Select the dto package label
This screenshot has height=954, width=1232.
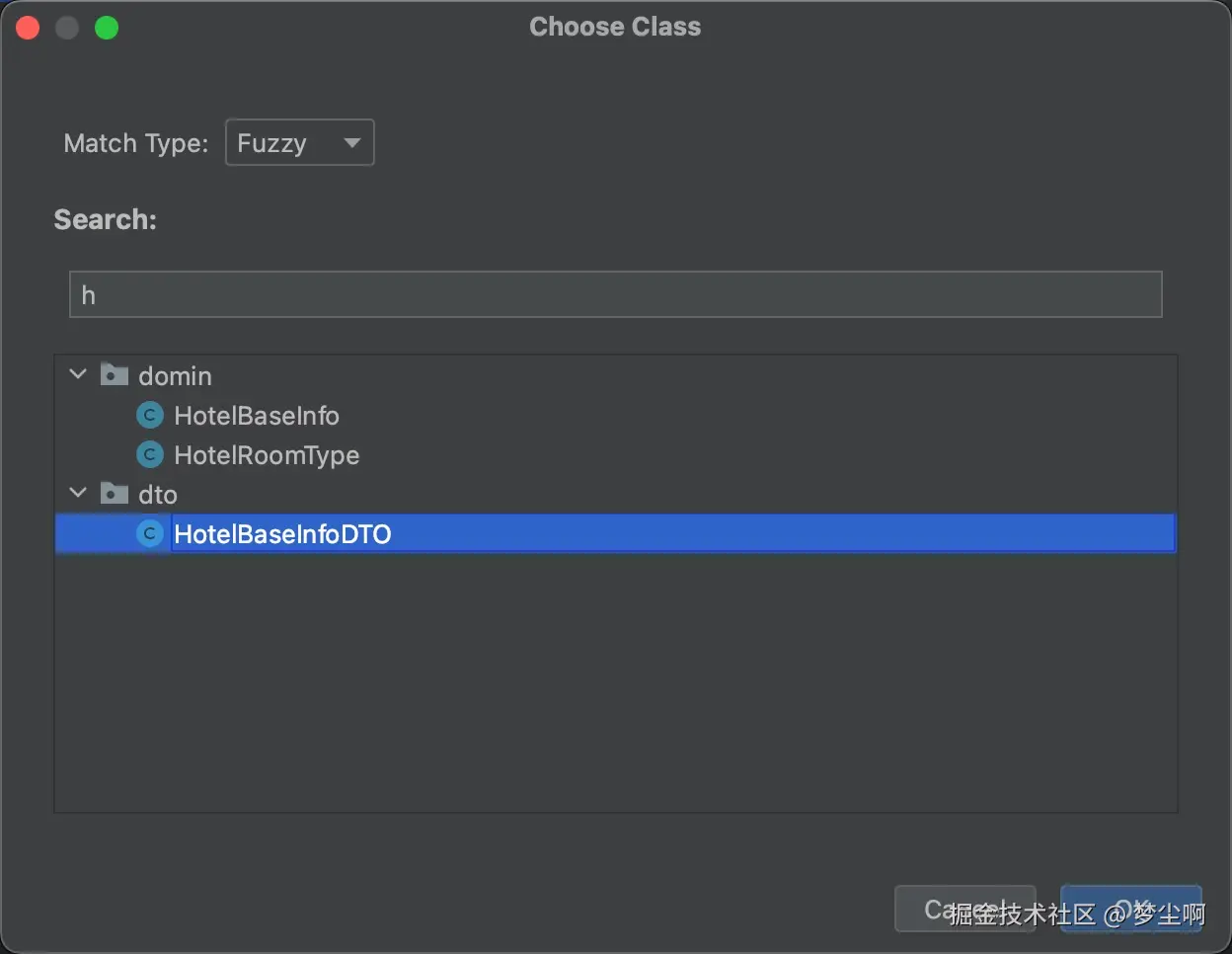click(x=158, y=495)
